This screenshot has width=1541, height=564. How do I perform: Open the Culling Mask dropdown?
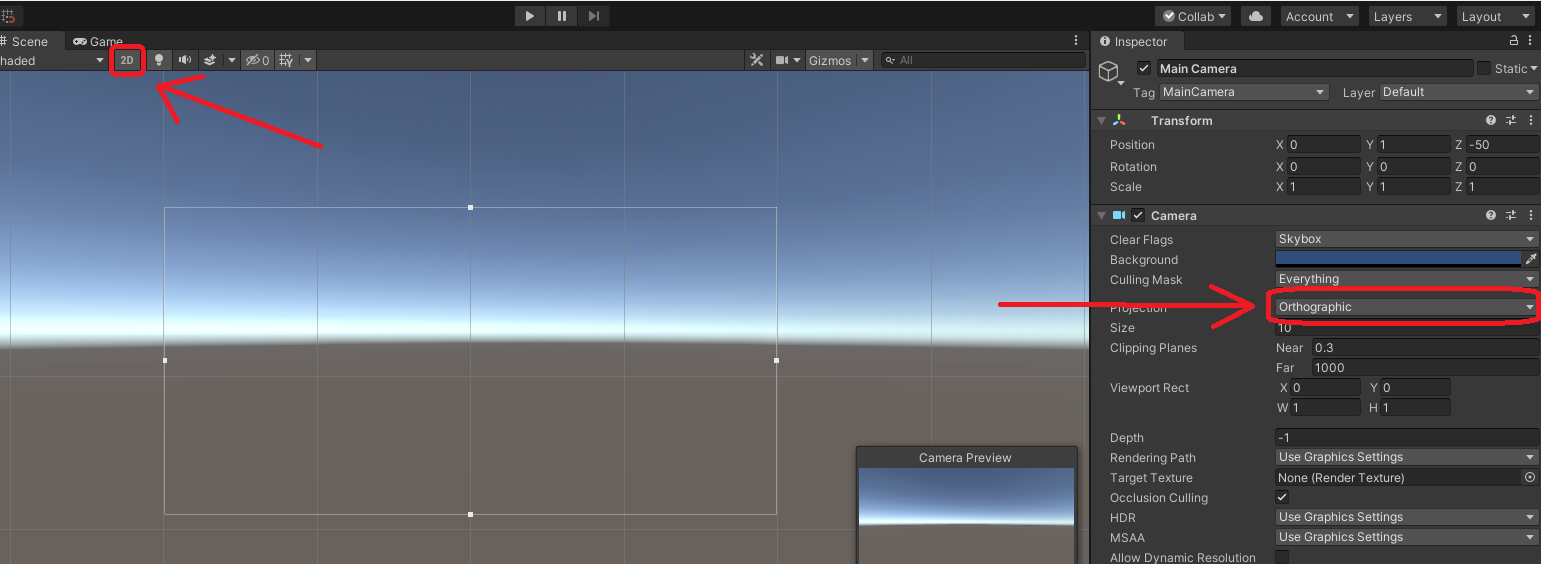1407,279
